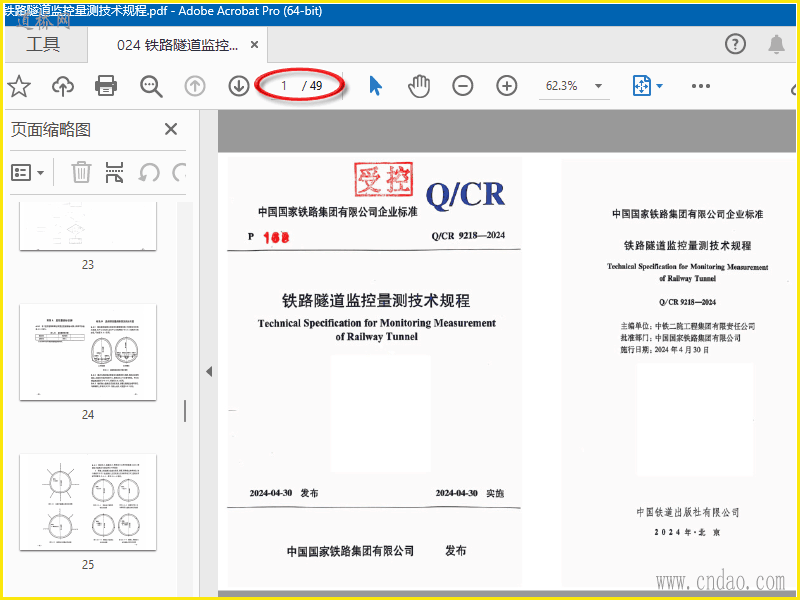Collapse the navigation pane arrow
Viewport: 800px width, 600px height.
209,371
